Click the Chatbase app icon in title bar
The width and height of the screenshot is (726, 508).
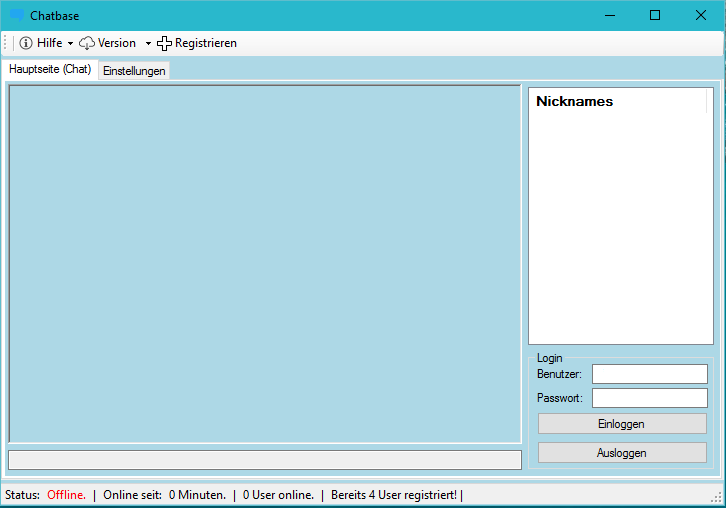17,15
